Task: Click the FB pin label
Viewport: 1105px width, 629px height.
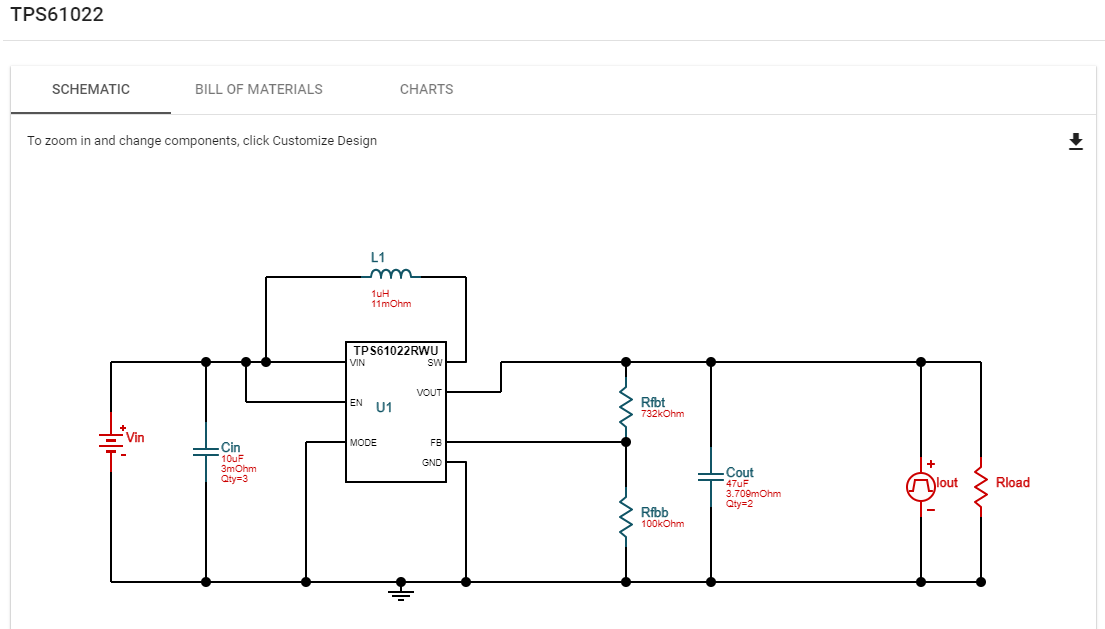Action: click(436, 442)
